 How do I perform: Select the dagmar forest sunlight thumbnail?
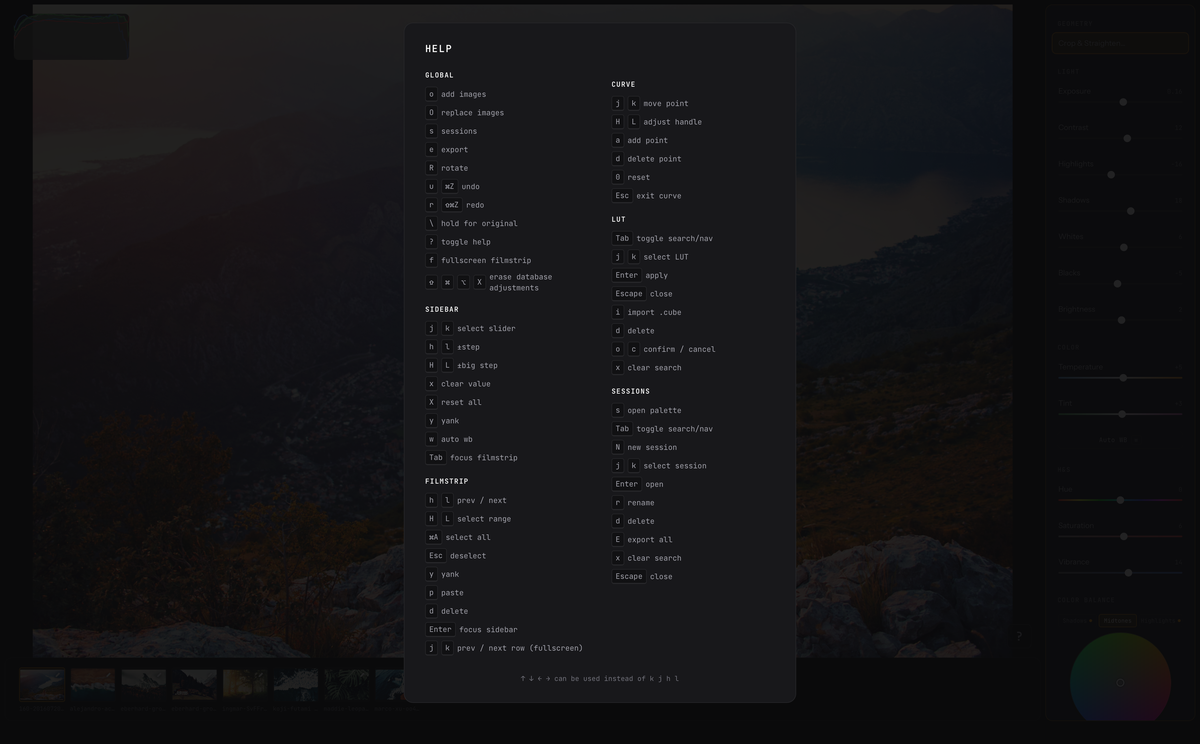(245, 685)
